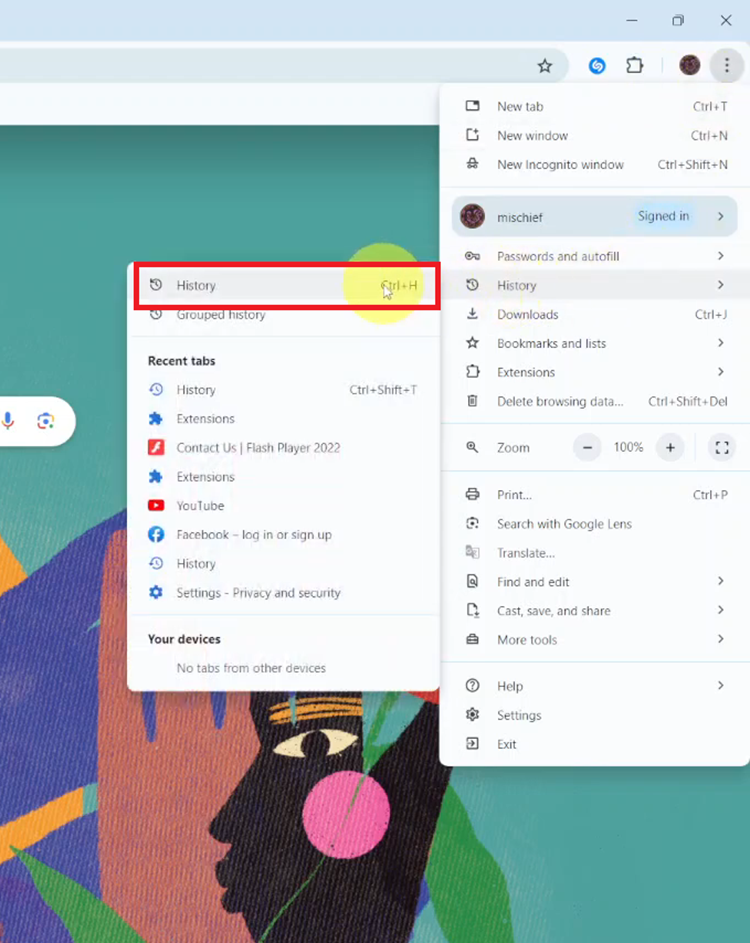This screenshot has width=750, height=943.
Task: Open a New tab
Action: pyautogui.click(x=595, y=106)
